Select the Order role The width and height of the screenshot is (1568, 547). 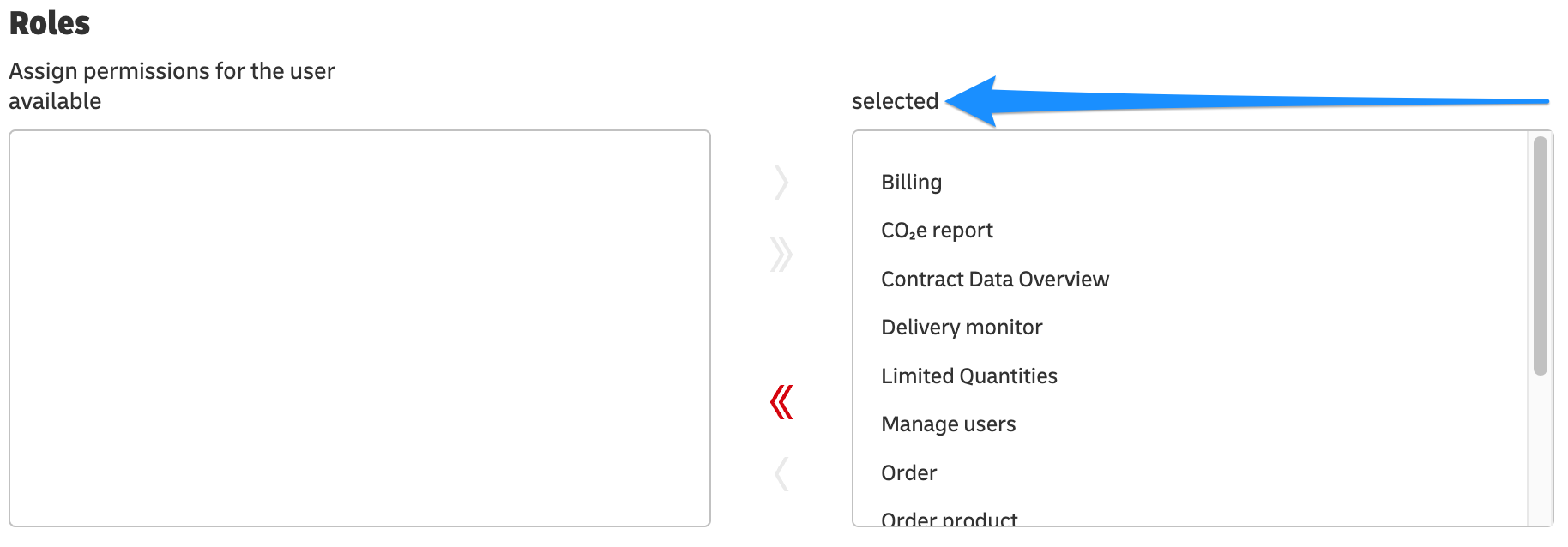pyautogui.click(x=908, y=472)
